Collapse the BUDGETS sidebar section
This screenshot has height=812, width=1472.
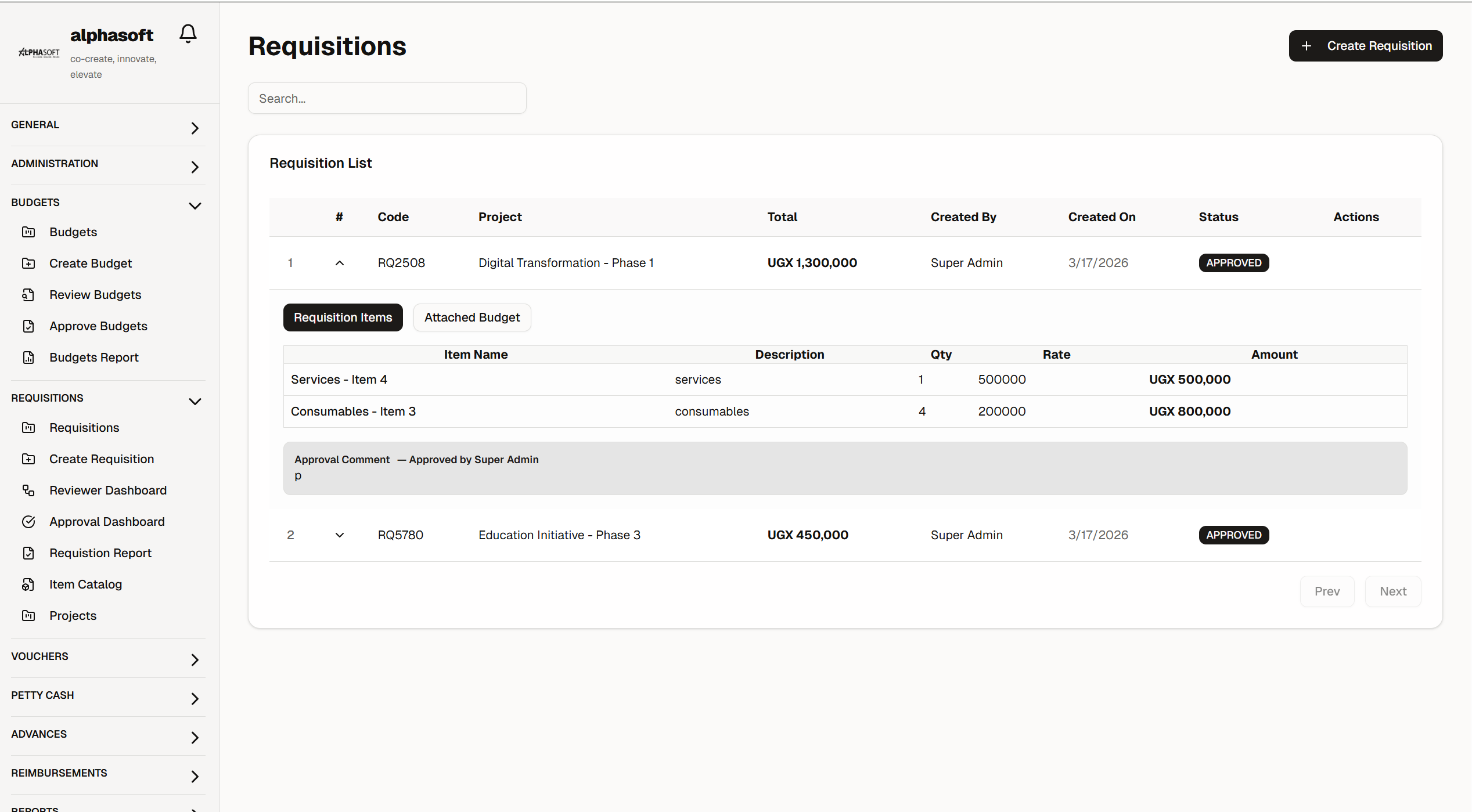(x=195, y=205)
